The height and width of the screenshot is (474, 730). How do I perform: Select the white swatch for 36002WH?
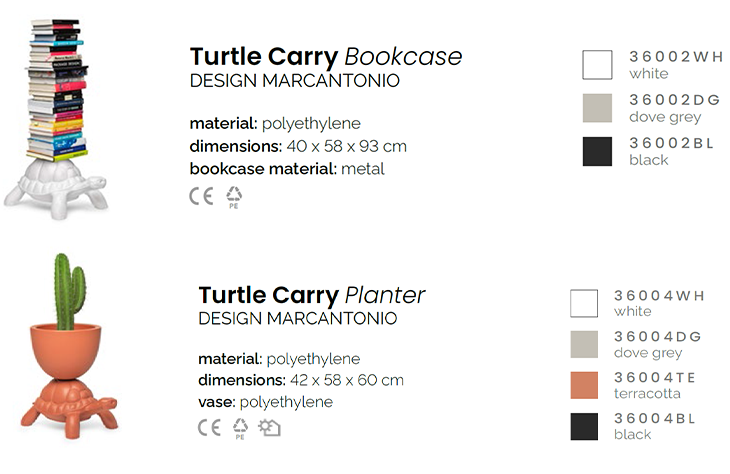(597, 65)
